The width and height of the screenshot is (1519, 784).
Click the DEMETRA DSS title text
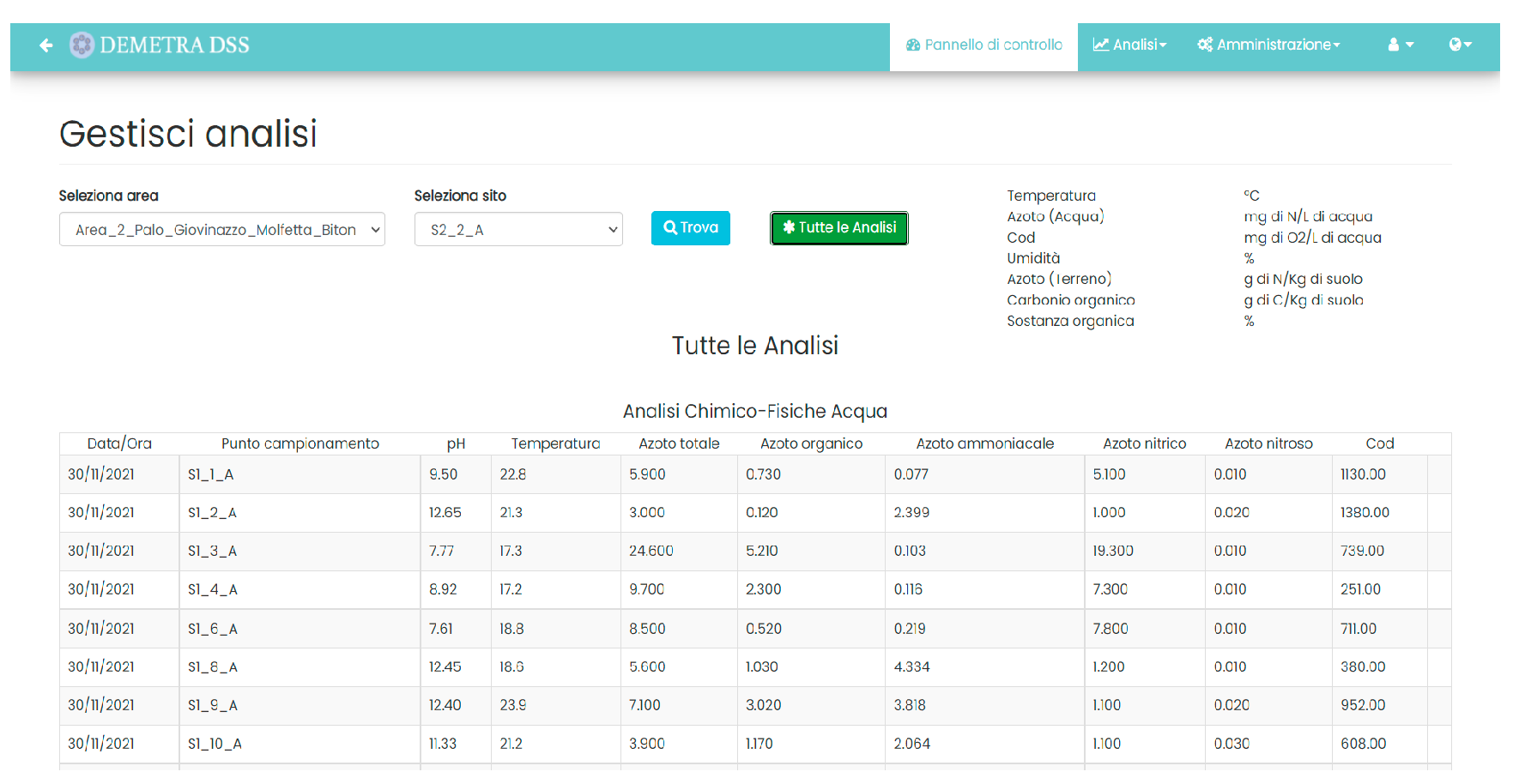pyautogui.click(x=174, y=45)
